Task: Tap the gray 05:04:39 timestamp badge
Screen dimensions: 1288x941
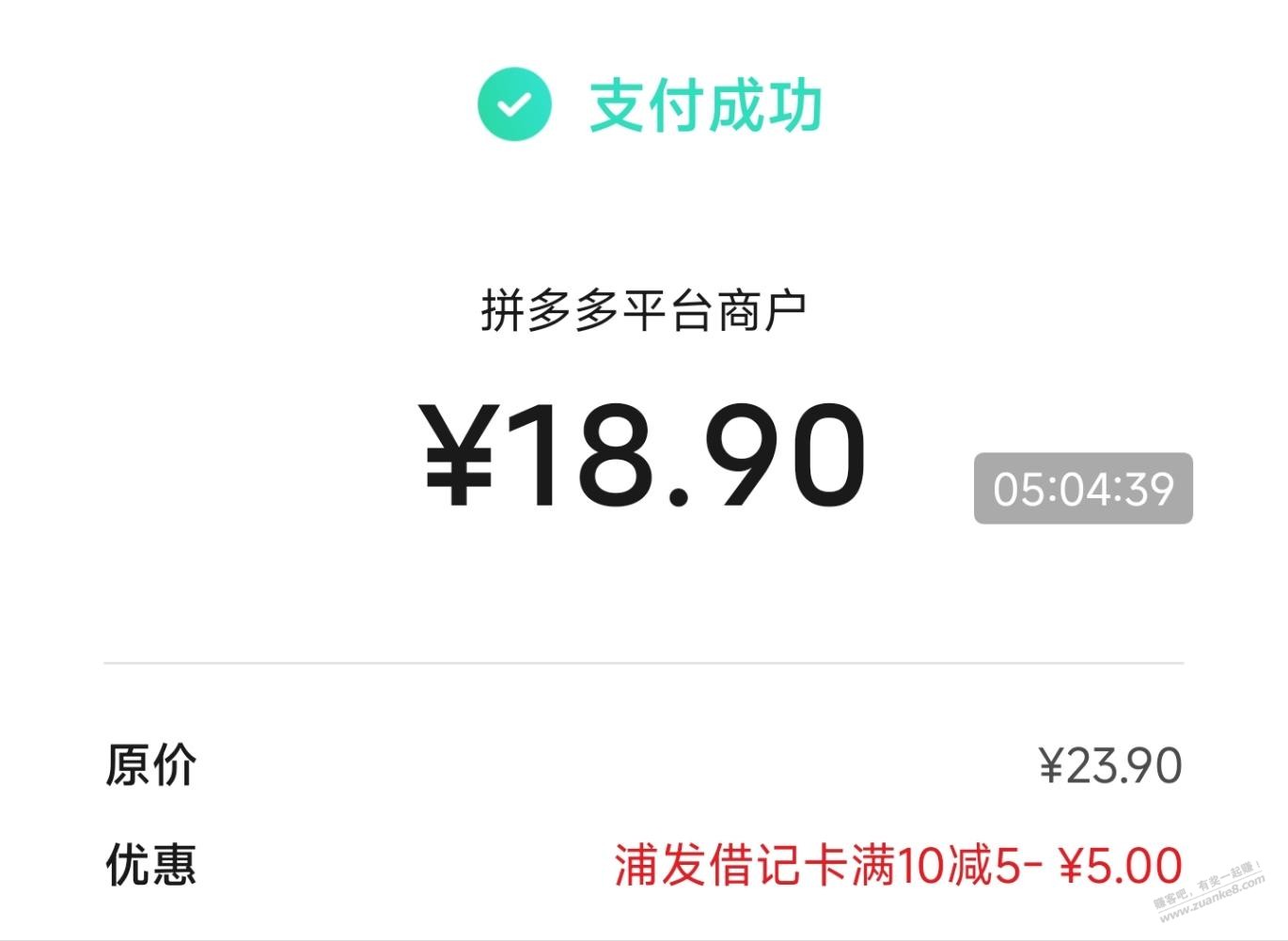Action: click(x=1083, y=489)
